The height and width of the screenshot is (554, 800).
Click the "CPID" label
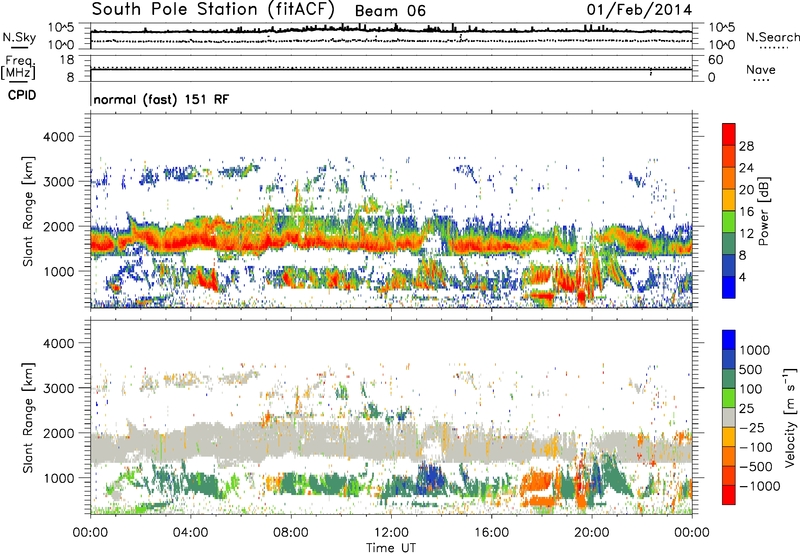(x=22, y=95)
